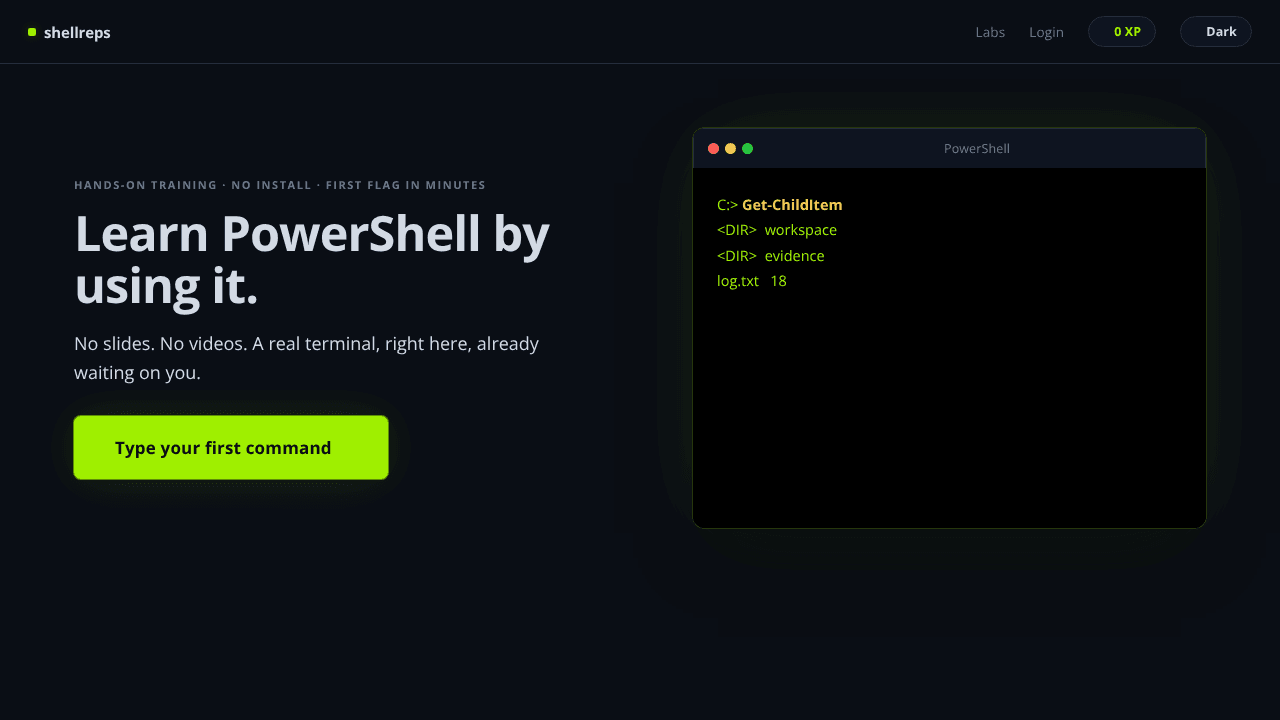Screen dimensions: 1280x720
Task: Click the HANDS-ON TRAINING tagline text
Action: click(280, 185)
